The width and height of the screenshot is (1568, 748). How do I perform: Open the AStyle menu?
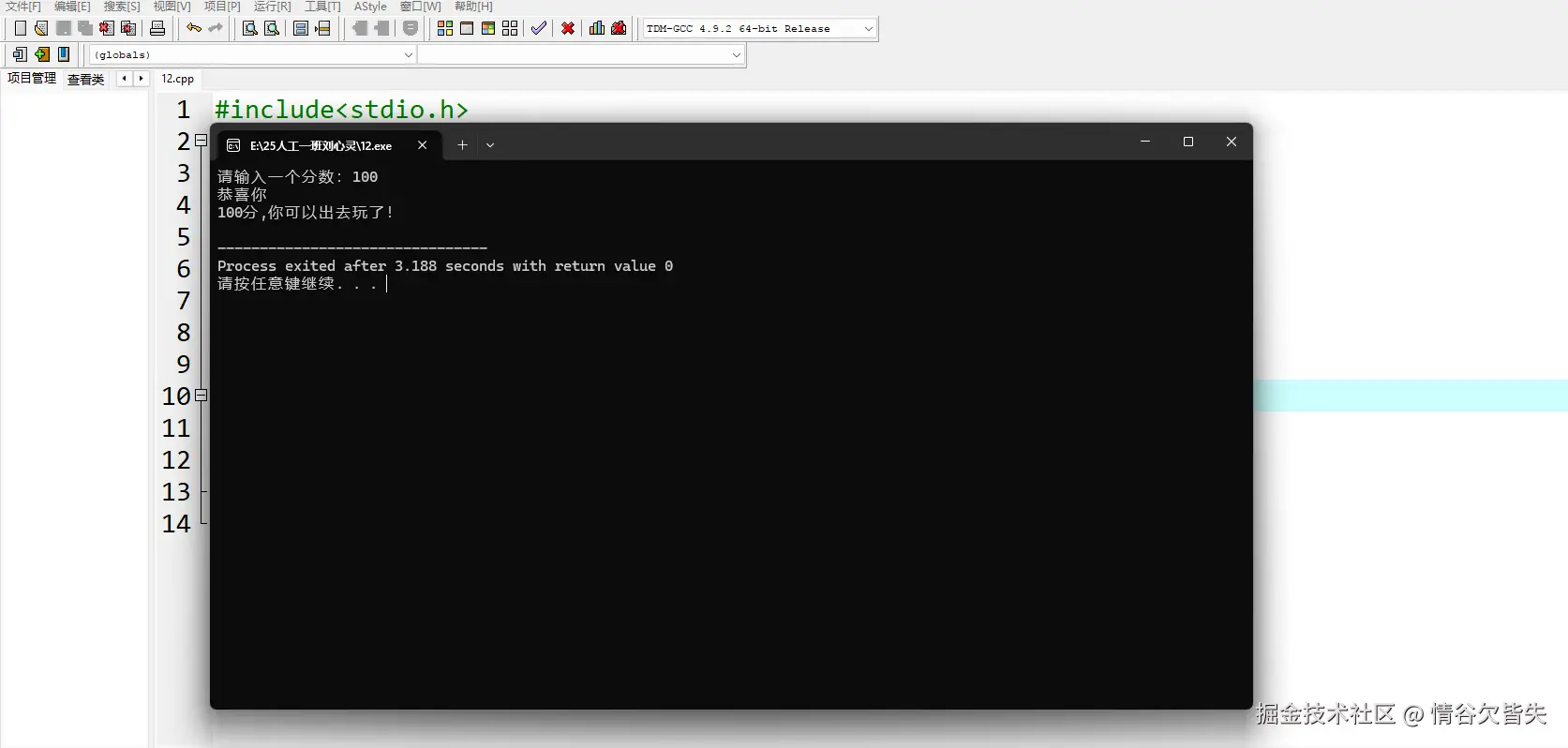click(x=370, y=7)
